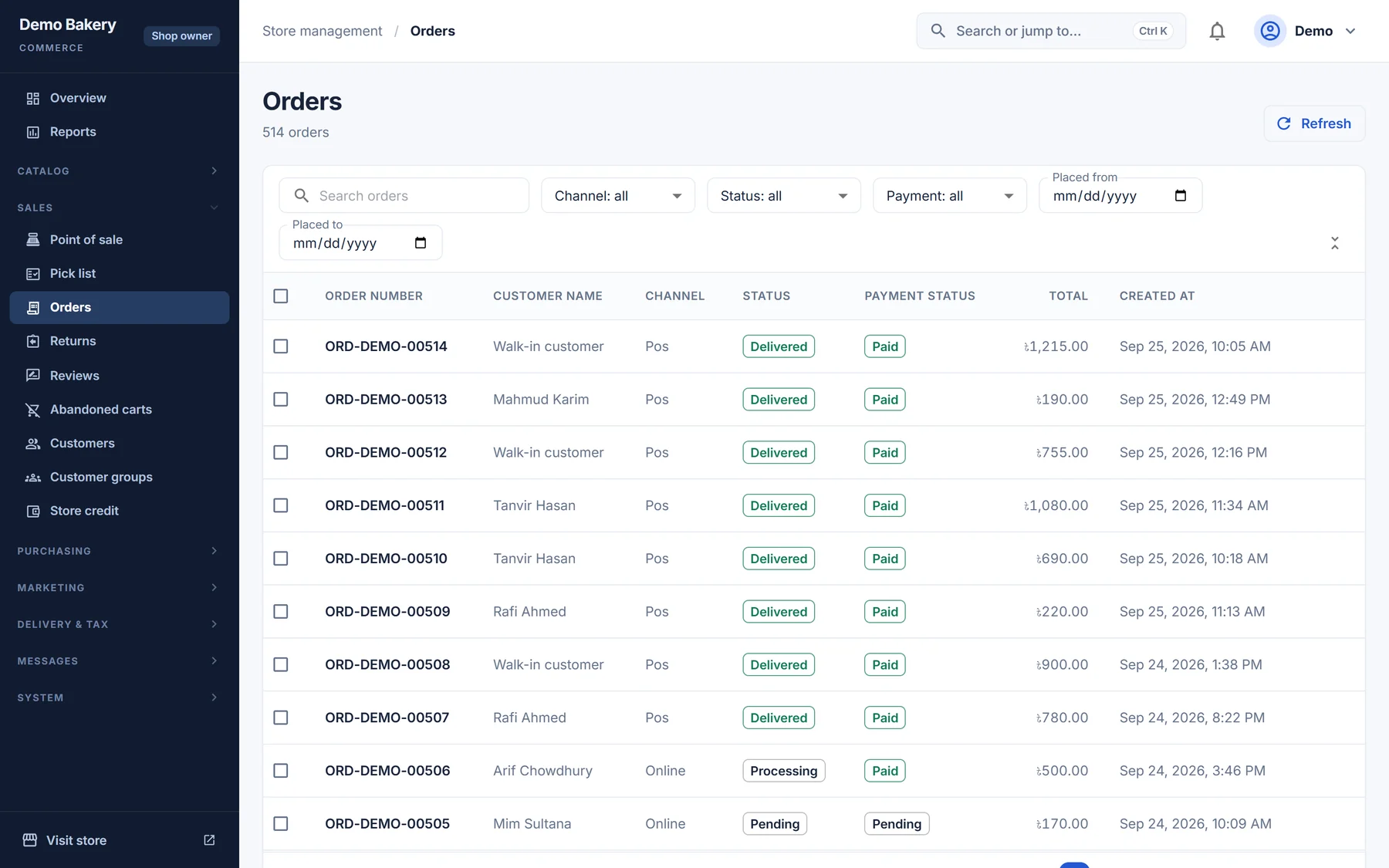Expand the MESSAGES sidebar section
This screenshot has height=868, width=1389.
point(120,661)
